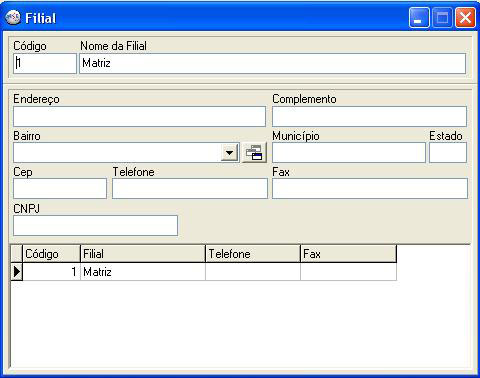This screenshot has height=378, width=480.
Task: Minimize the Filial window
Action: click(419, 18)
